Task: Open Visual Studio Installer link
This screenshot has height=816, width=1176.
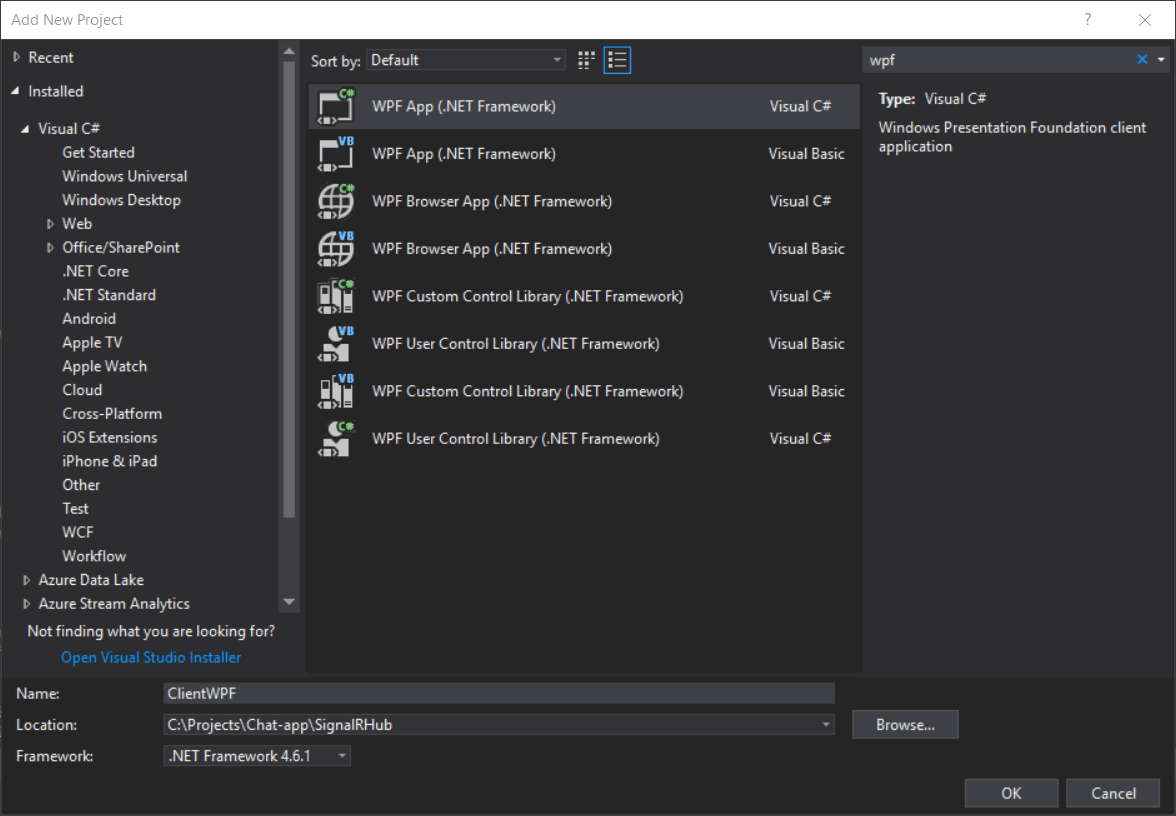Action: pos(151,657)
